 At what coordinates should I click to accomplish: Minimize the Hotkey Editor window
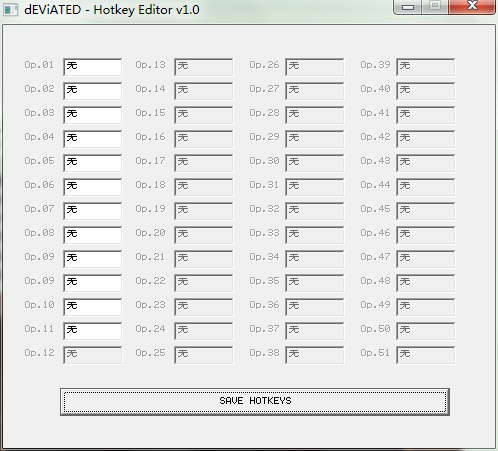pos(408,7)
